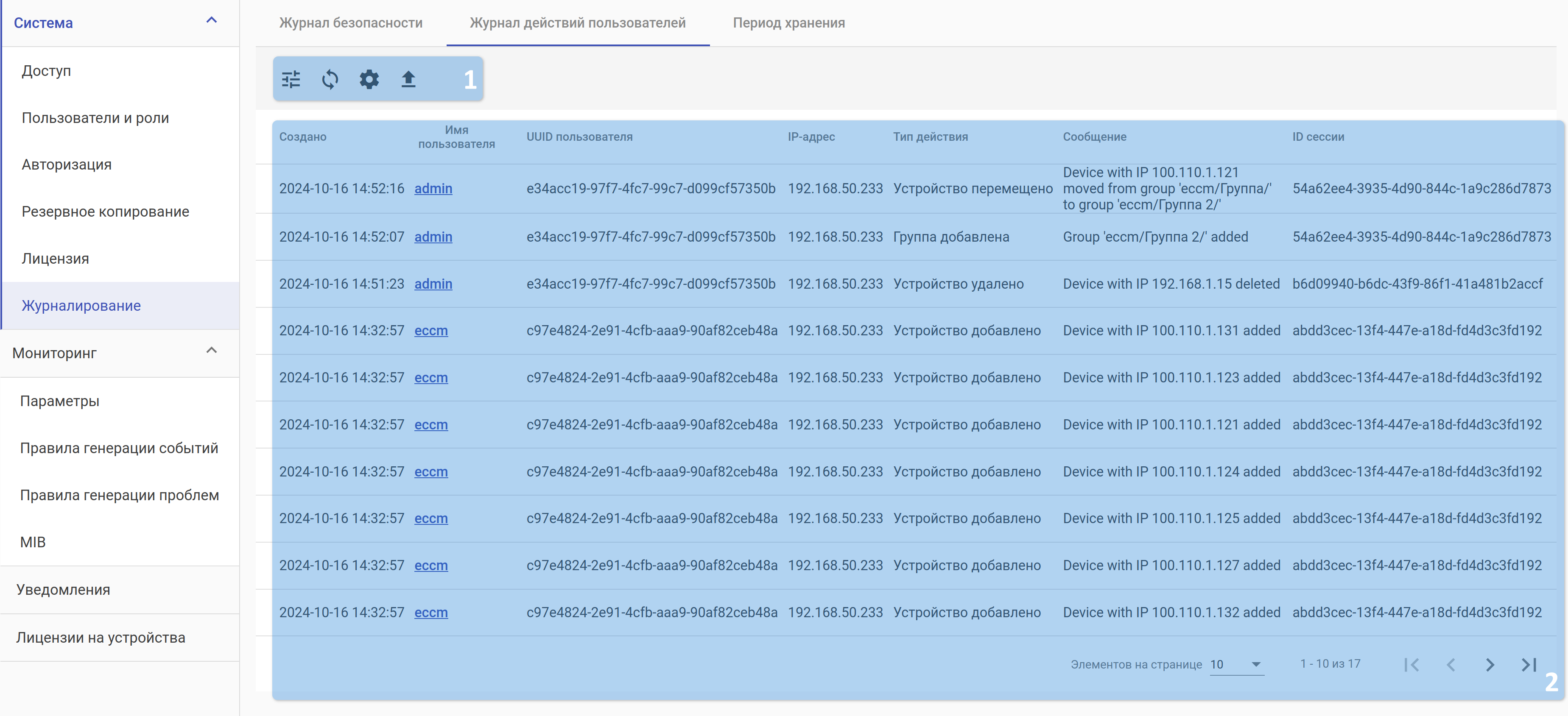Jump to the last page of results
1568x716 pixels.
click(1529, 665)
